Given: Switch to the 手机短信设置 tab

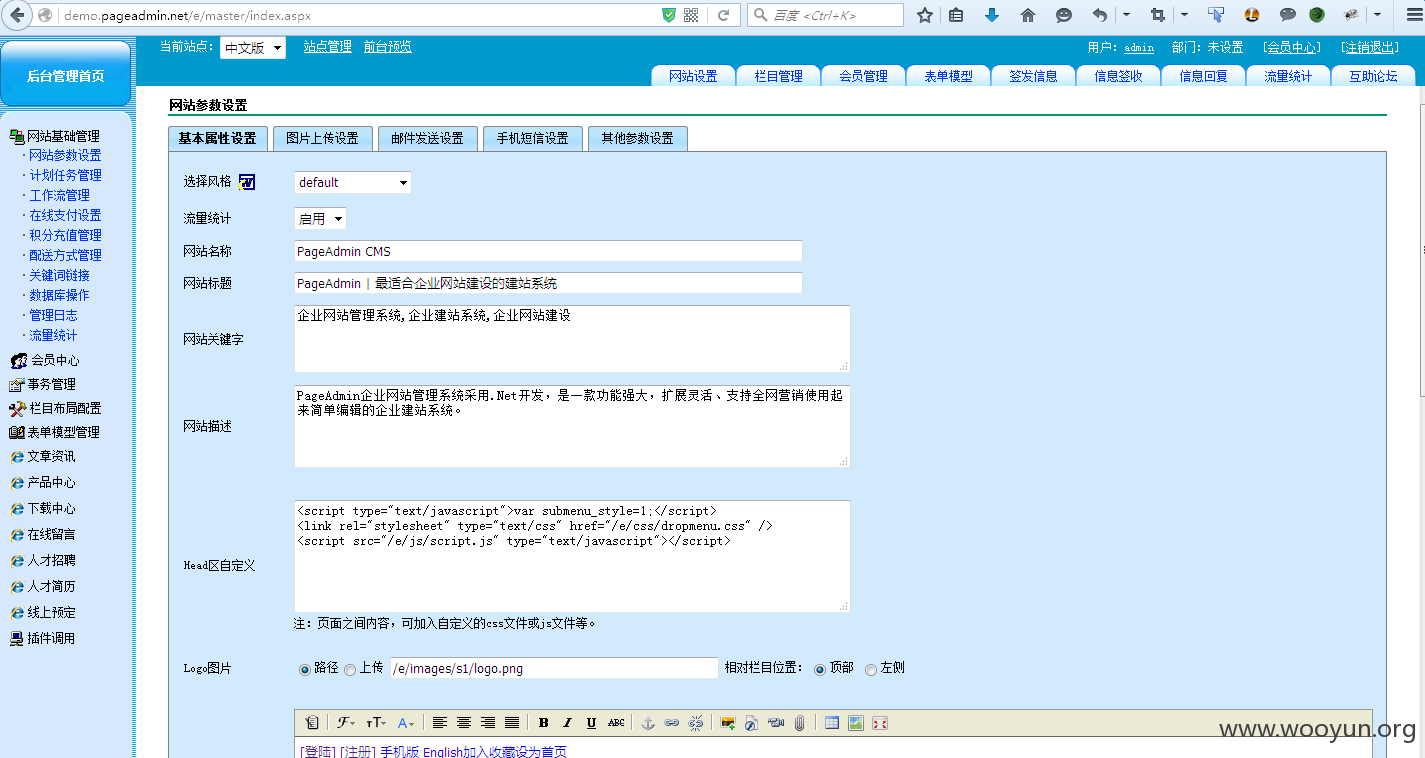Looking at the screenshot, I should (532, 138).
